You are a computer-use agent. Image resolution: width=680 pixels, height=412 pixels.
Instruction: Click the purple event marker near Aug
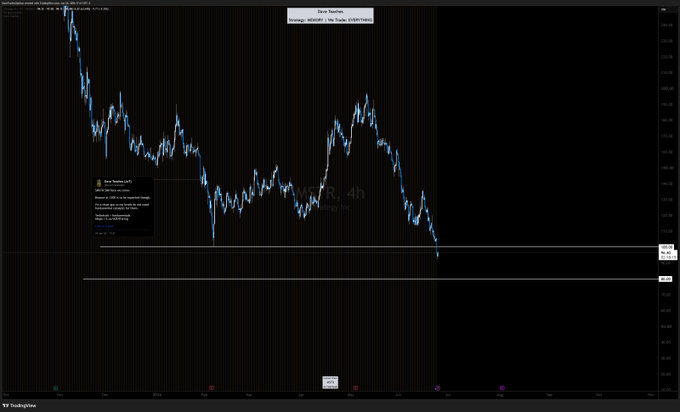pyautogui.click(x=502, y=388)
